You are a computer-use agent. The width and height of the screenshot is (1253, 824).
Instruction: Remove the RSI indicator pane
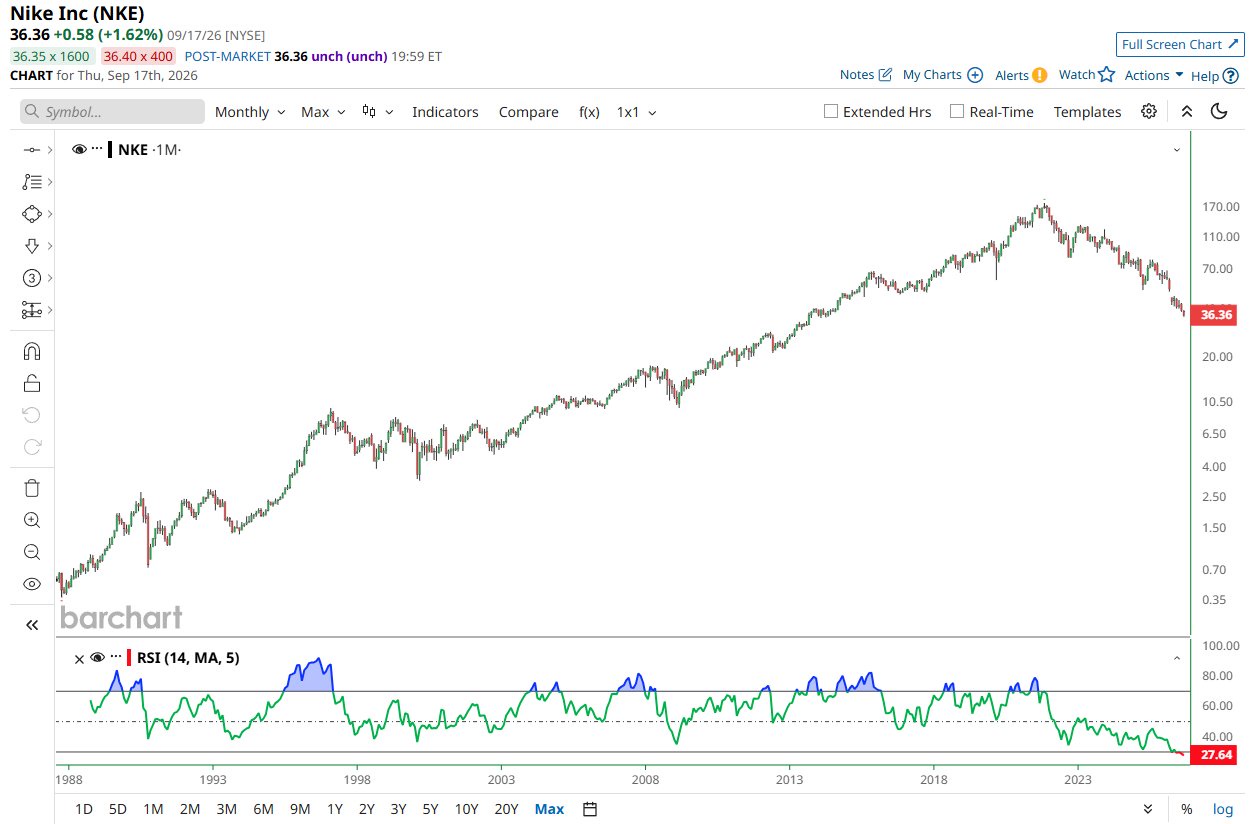(79, 658)
